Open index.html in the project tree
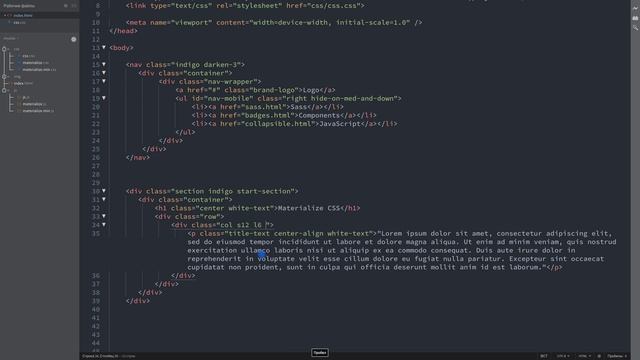Viewport: 640px width, 360px height. click(23, 83)
